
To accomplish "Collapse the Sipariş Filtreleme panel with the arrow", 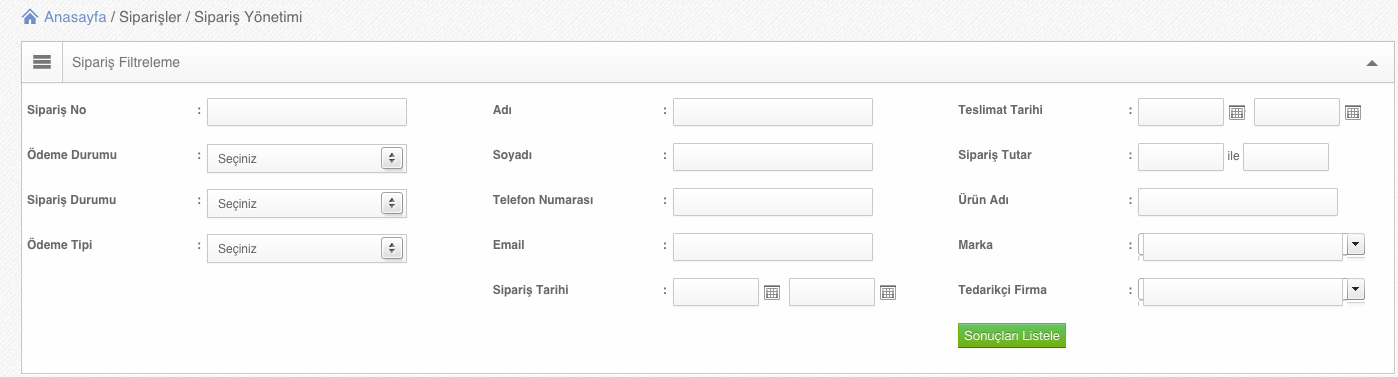I will (1373, 63).
